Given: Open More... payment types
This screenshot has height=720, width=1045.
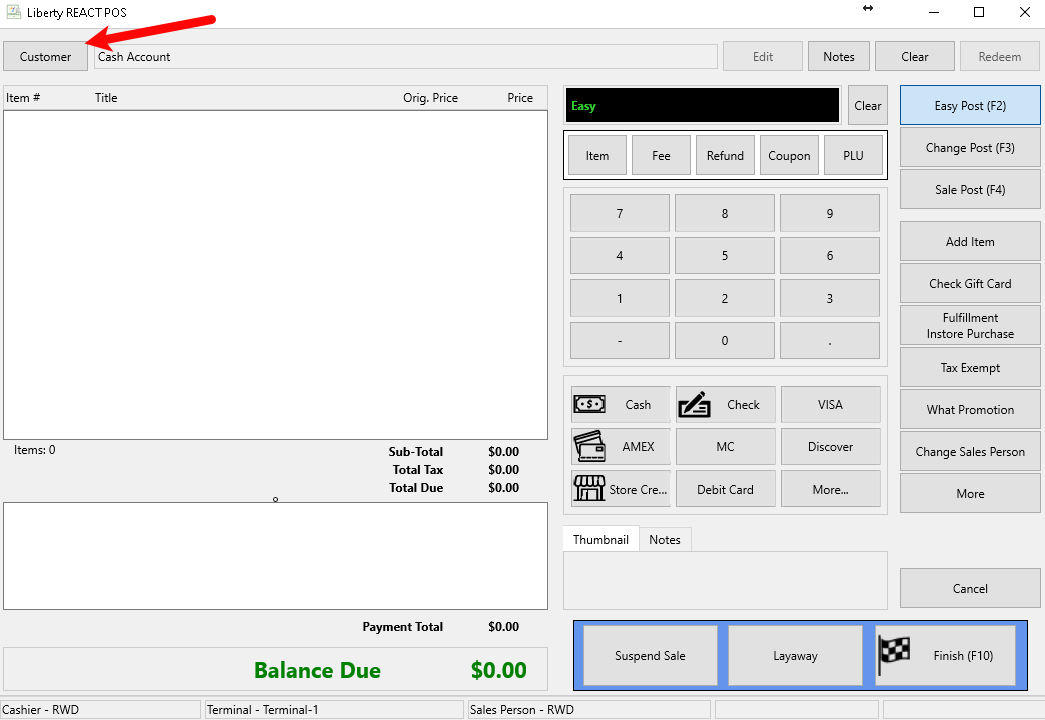Looking at the screenshot, I should point(830,489).
